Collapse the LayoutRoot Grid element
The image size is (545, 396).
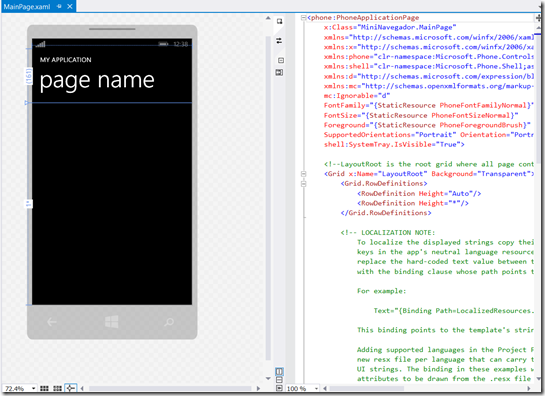point(303,174)
